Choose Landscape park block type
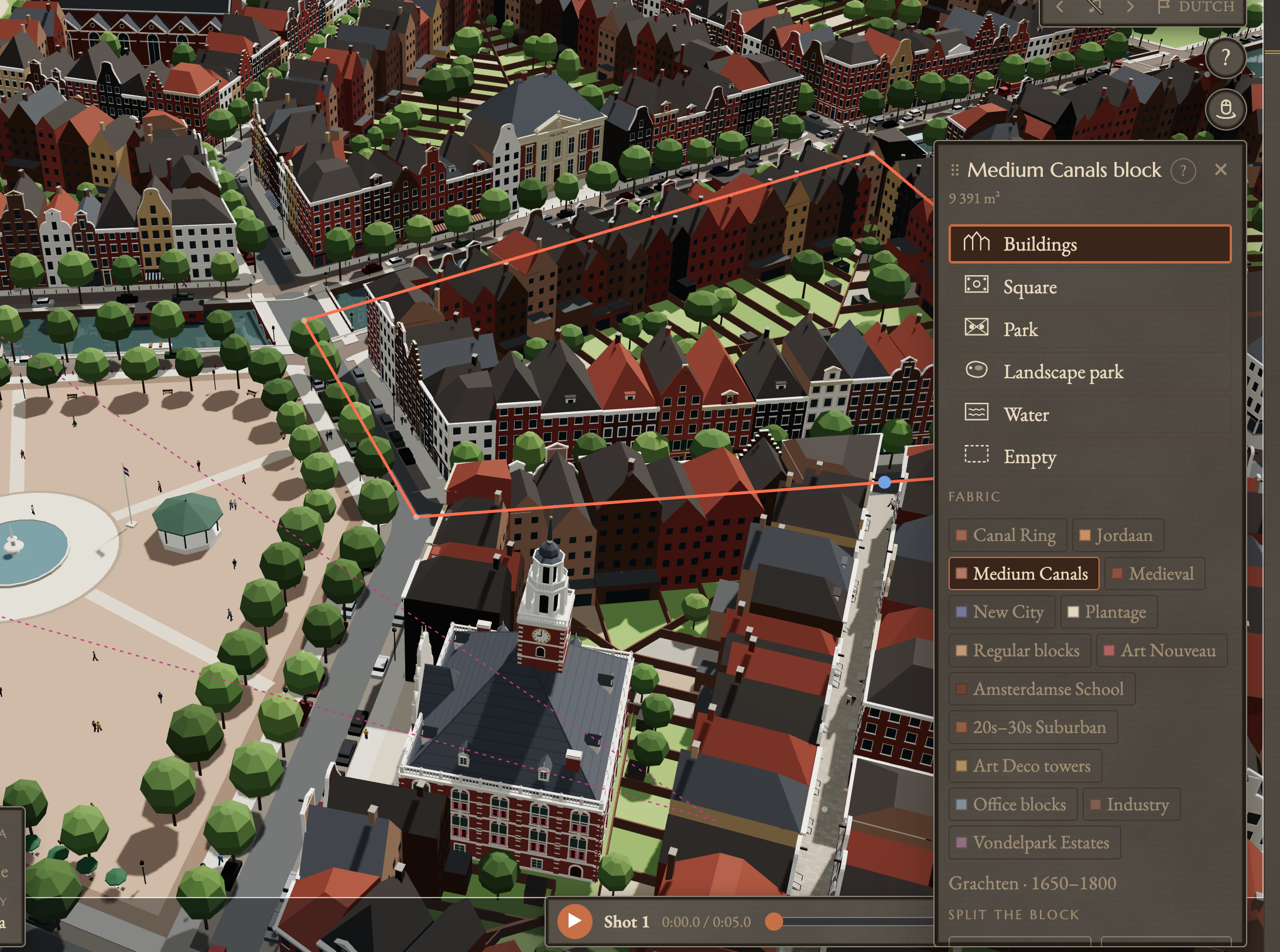The width and height of the screenshot is (1280, 952). (1090, 371)
